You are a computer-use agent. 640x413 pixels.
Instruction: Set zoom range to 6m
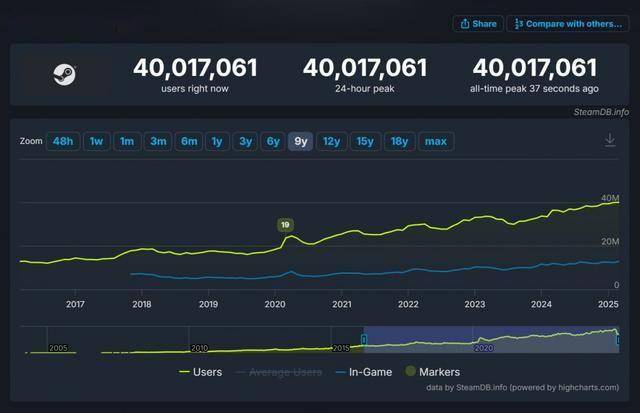pyautogui.click(x=189, y=141)
